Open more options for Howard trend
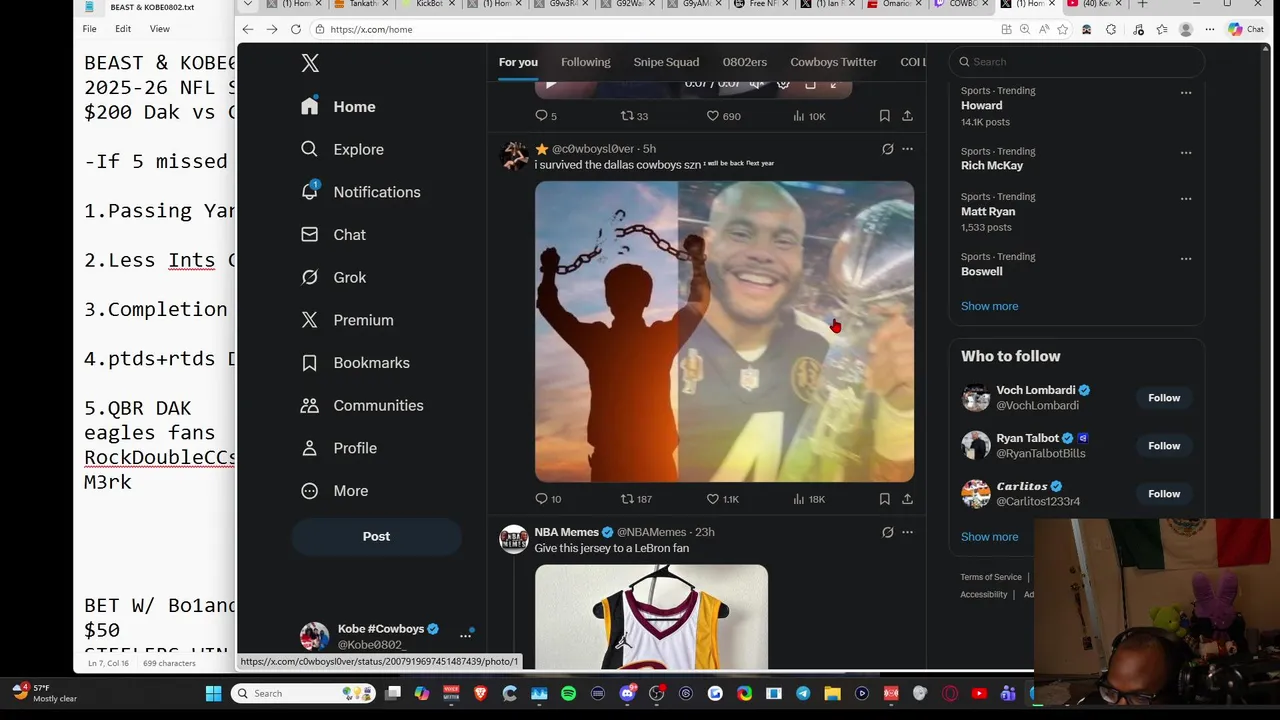The image size is (1280, 720). click(x=1186, y=93)
